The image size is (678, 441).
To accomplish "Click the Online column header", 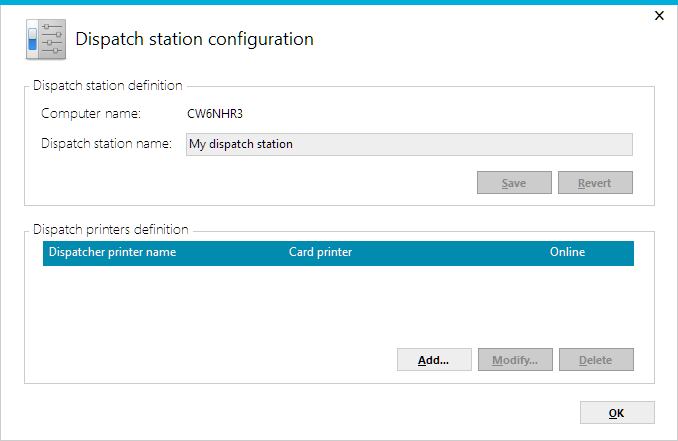I will click(567, 253).
